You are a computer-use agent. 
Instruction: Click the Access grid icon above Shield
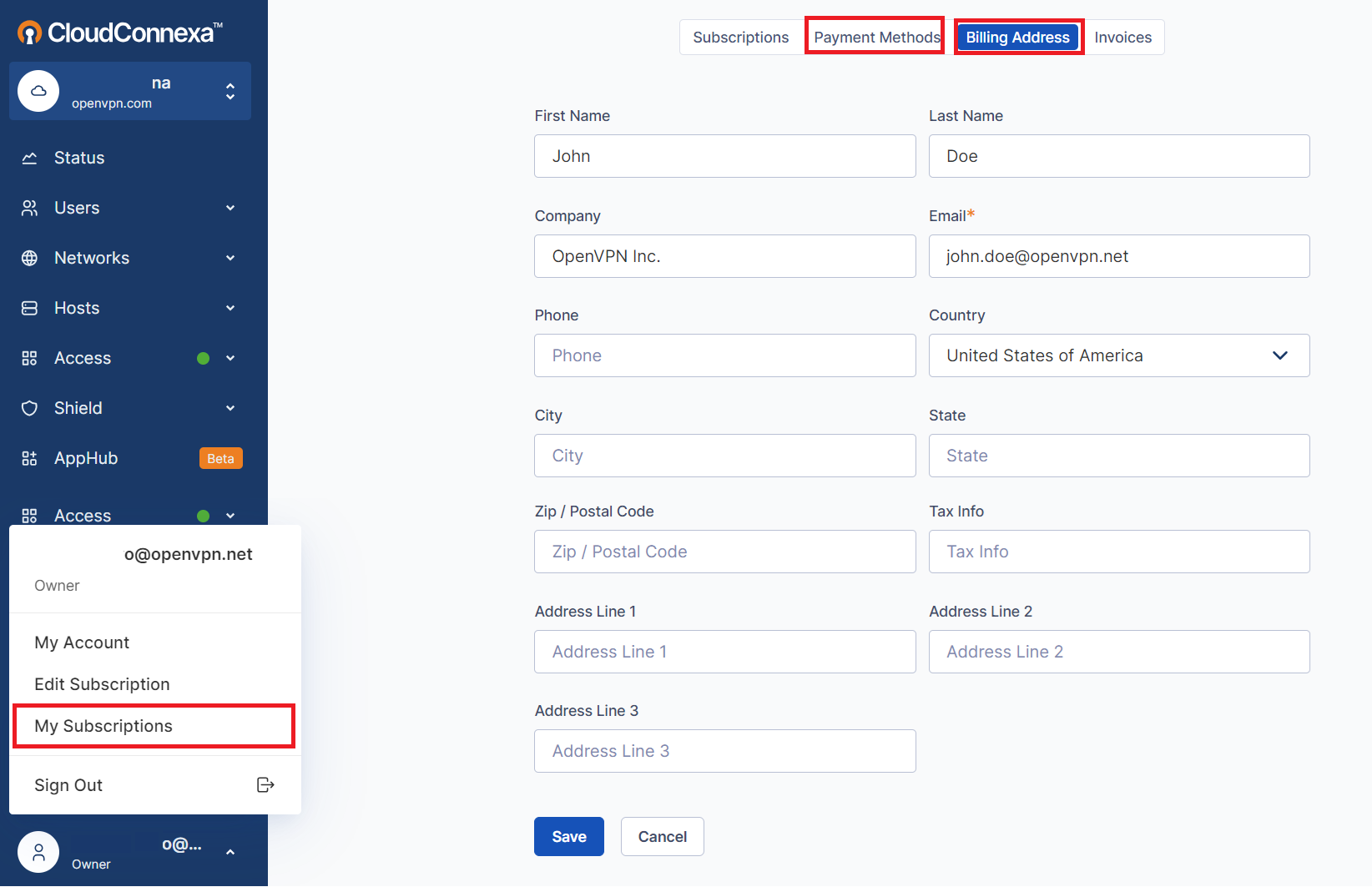point(29,358)
